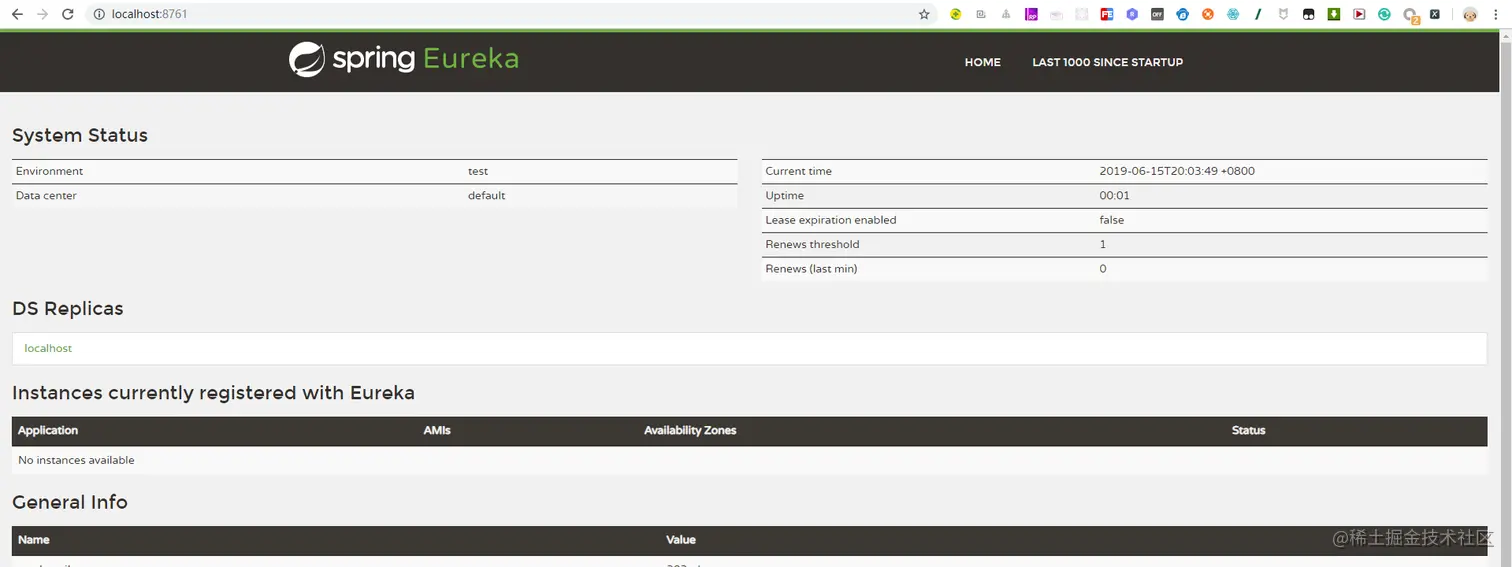Open the green download arrow extension
The image size is (1512, 567).
click(1334, 14)
